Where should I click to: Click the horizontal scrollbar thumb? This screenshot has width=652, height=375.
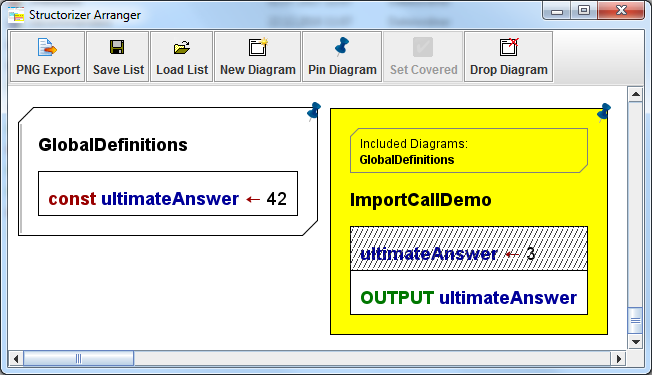(79, 358)
